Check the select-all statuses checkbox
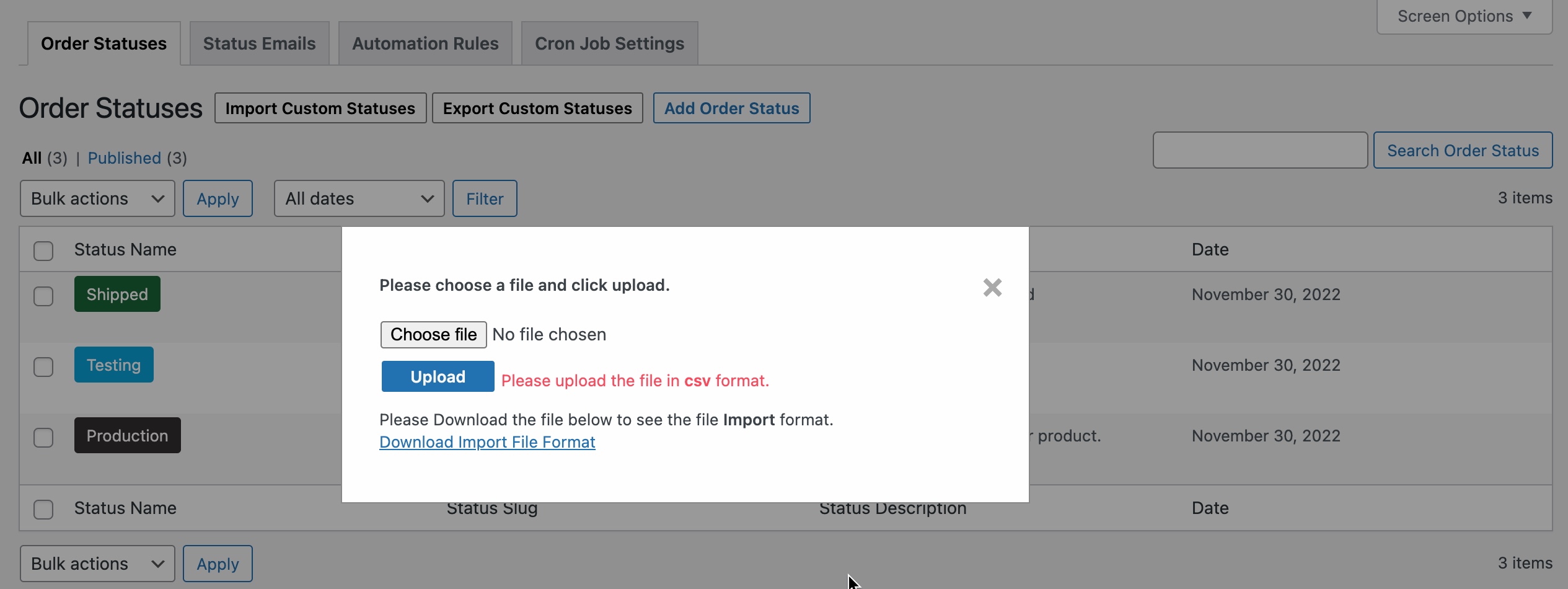 pyautogui.click(x=43, y=250)
